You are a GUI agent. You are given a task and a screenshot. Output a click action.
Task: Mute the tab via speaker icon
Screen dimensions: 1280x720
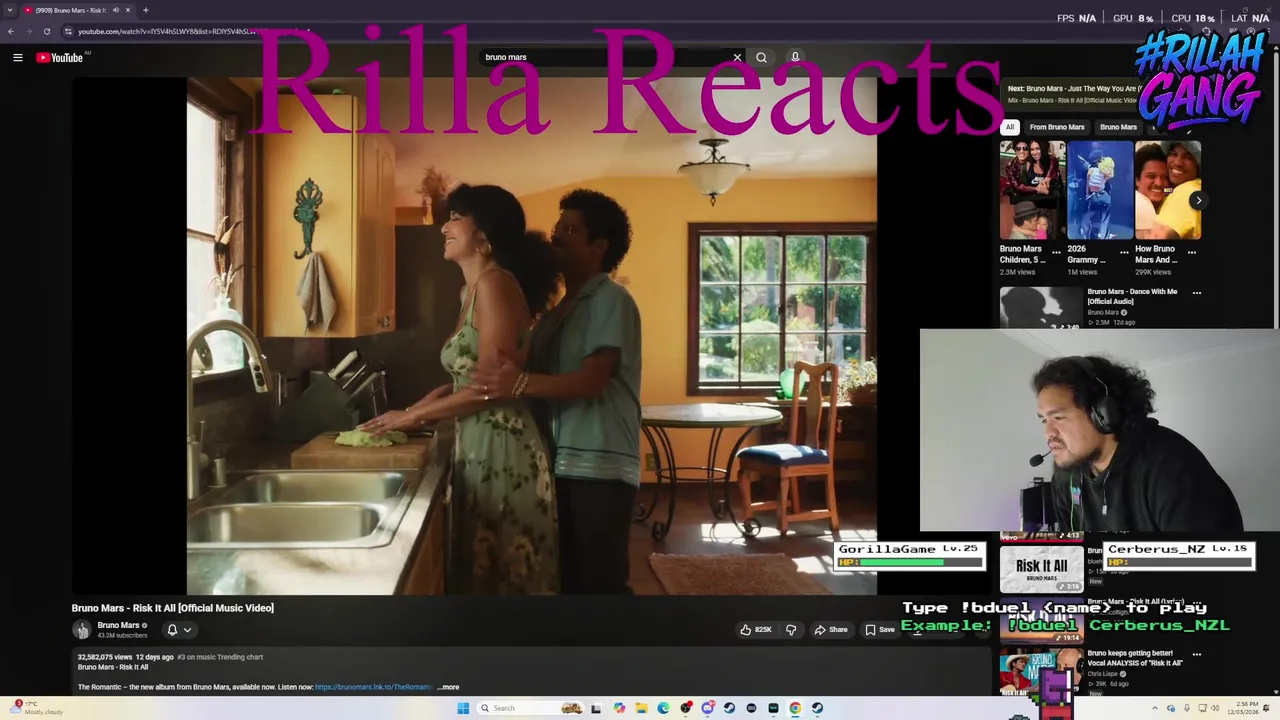click(115, 10)
